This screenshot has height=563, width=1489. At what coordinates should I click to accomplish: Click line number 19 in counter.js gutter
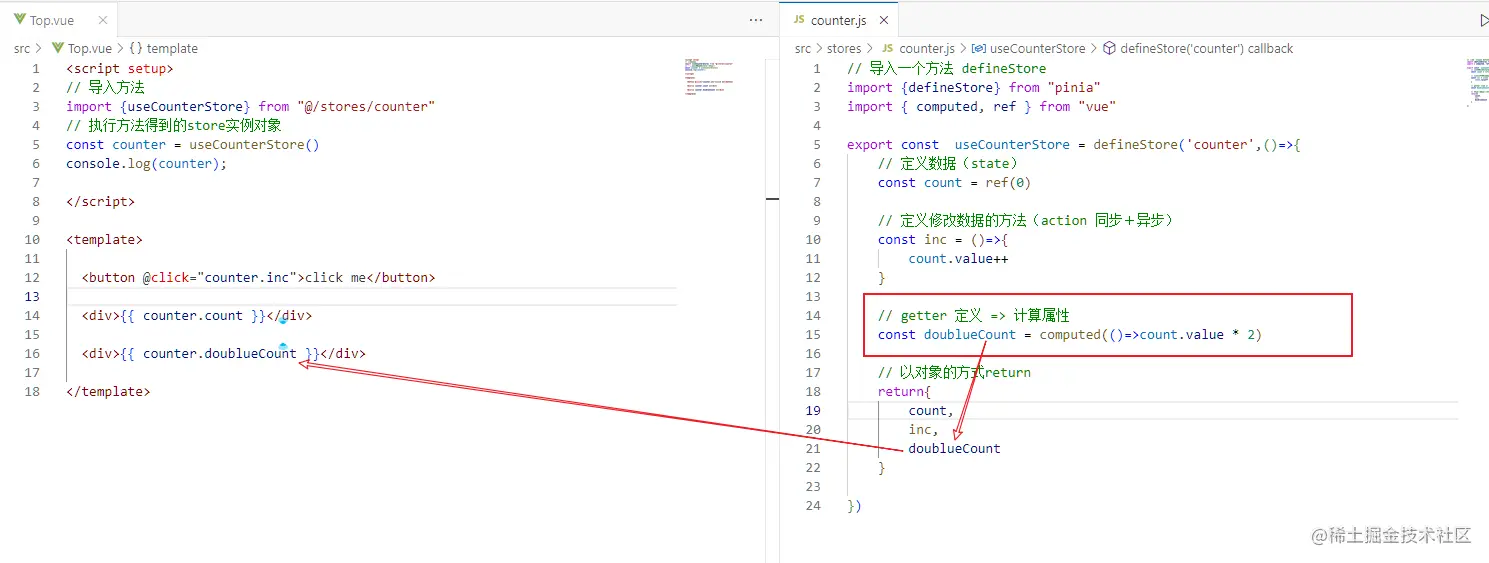[813, 411]
